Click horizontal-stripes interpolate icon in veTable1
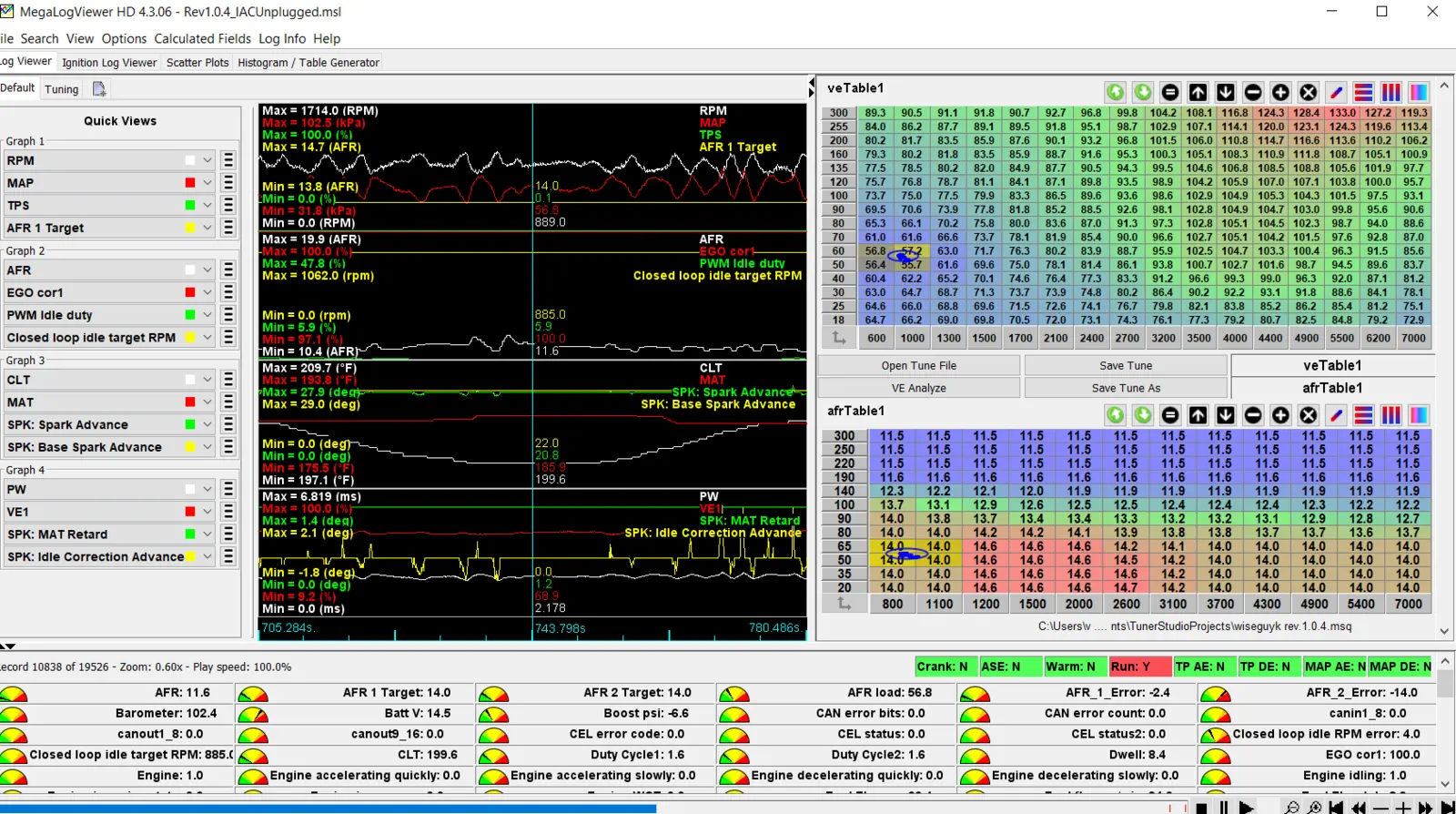 [1363, 92]
